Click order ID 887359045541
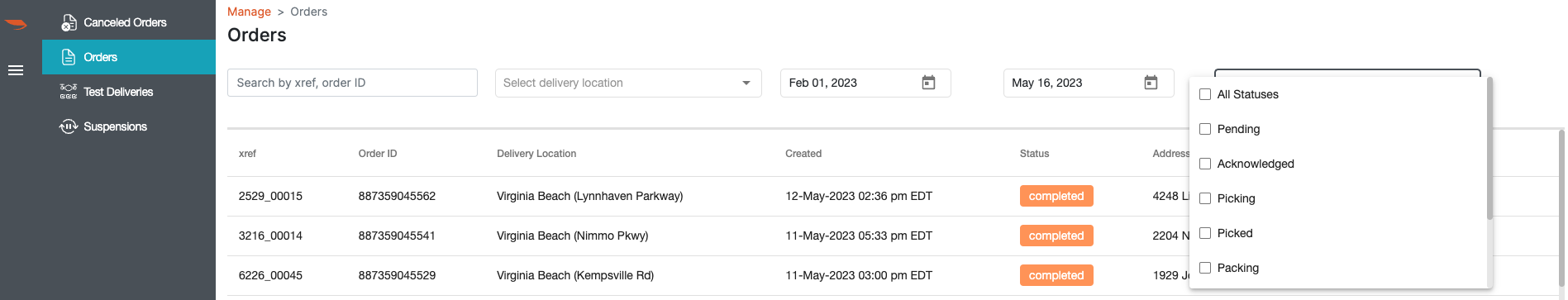This screenshot has width=1568, height=300. [x=397, y=236]
